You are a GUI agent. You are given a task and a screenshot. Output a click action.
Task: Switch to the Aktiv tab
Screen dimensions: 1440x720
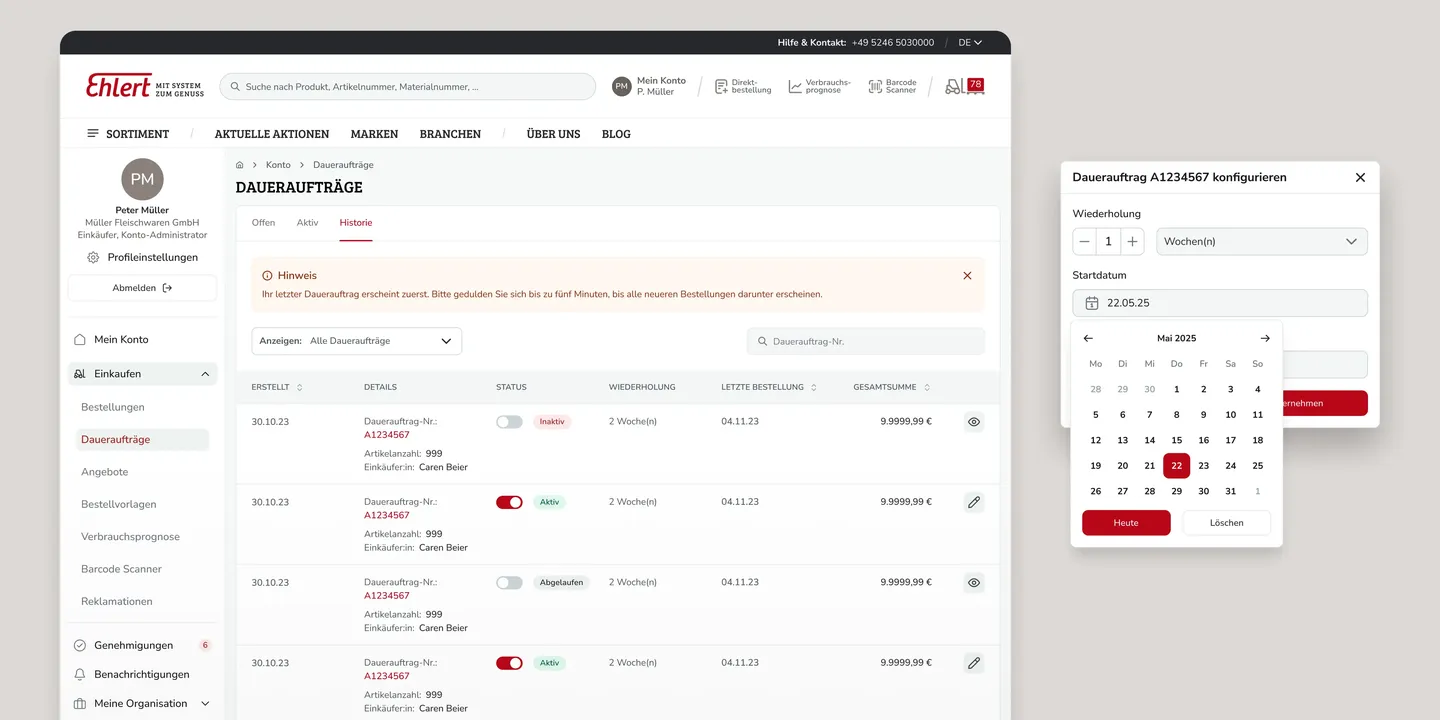click(x=307, y=222)
